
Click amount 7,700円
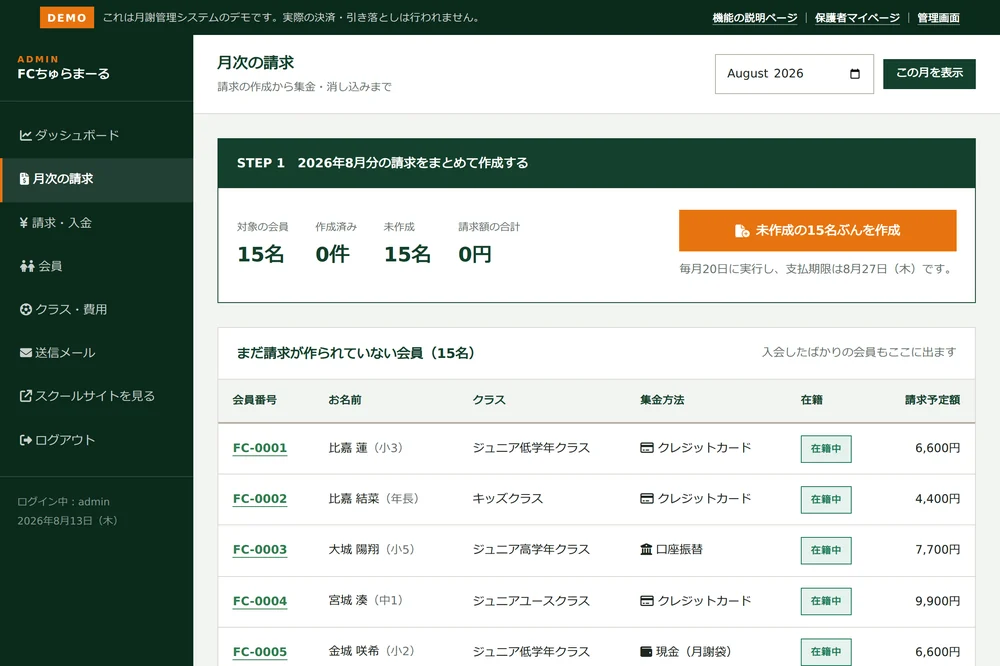pos(938,549)
